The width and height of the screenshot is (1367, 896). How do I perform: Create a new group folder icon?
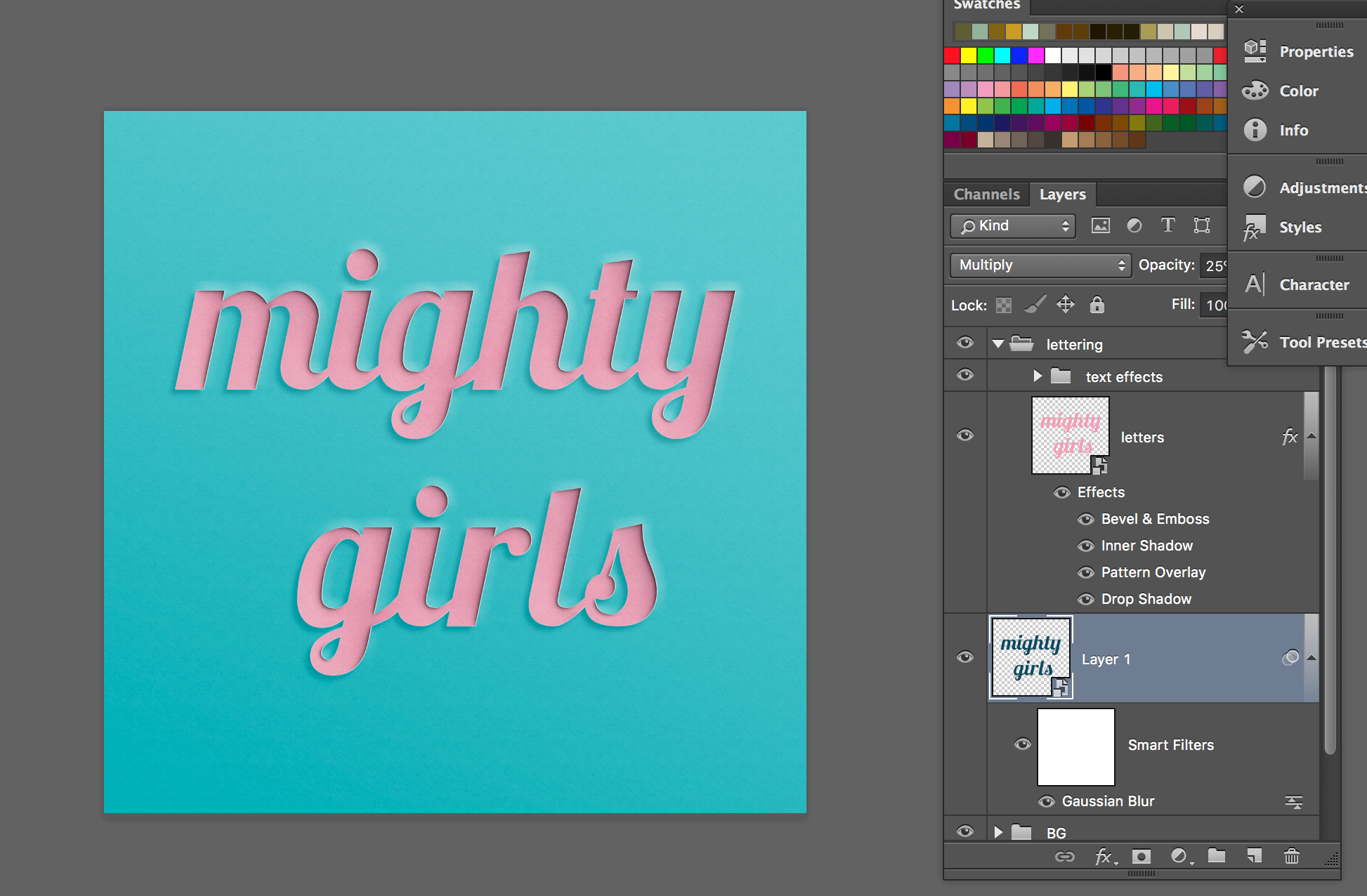1217,856
